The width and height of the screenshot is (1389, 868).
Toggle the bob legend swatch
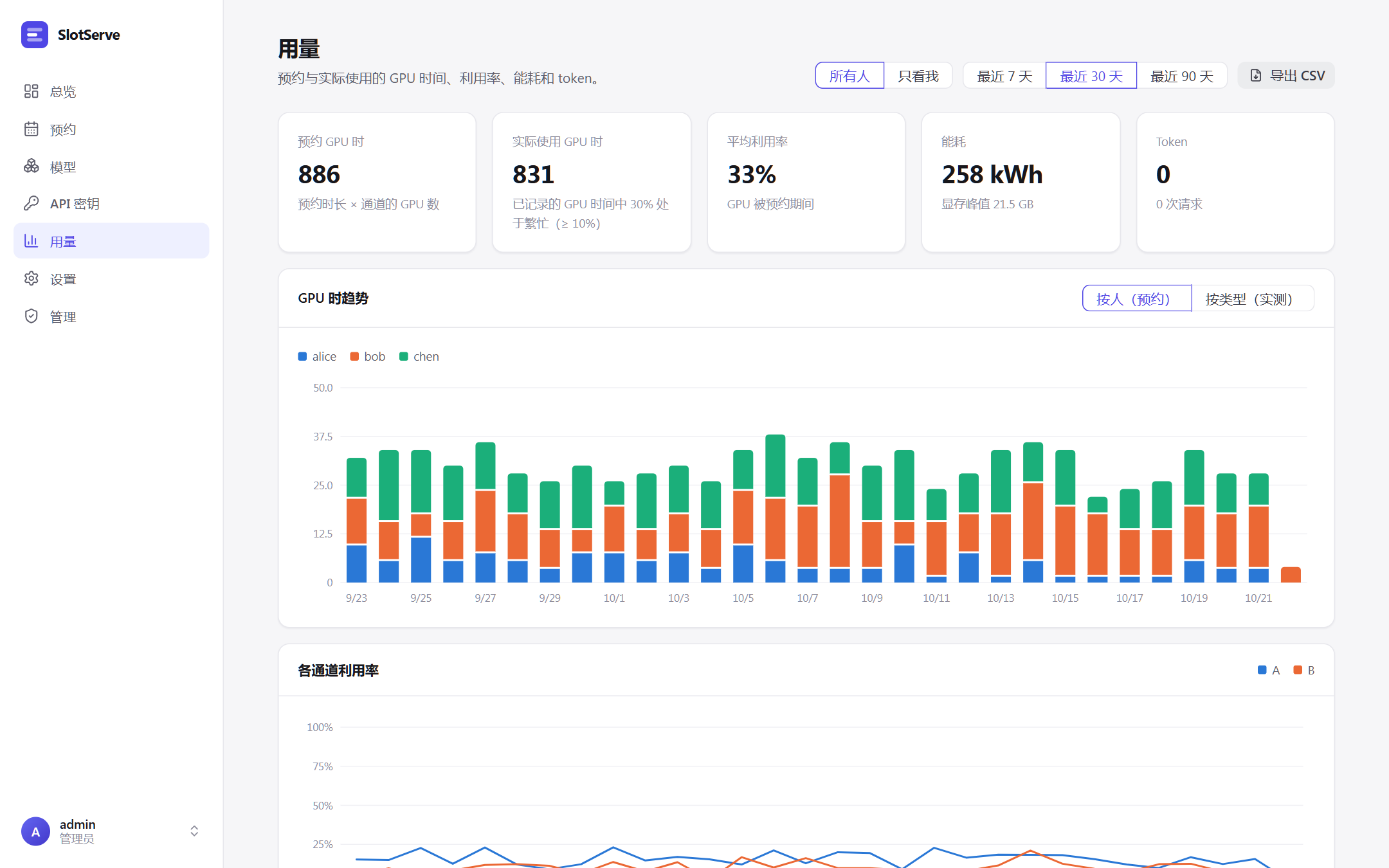pos(354,357)
